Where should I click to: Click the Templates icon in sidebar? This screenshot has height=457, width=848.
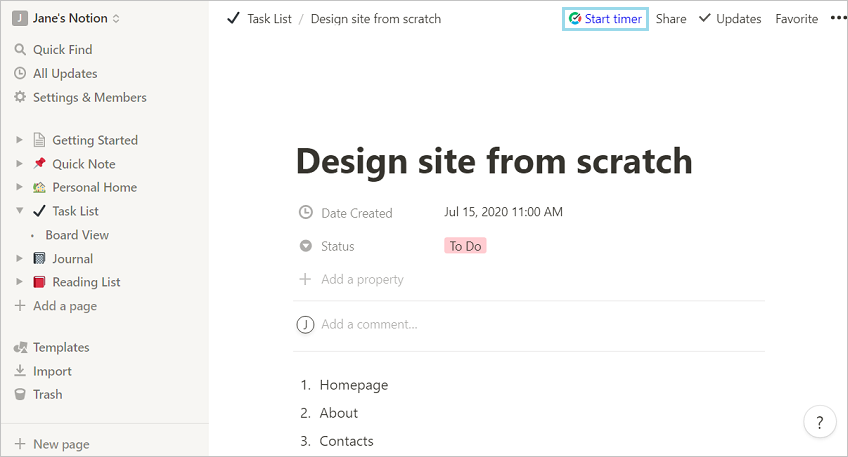(x=20, y=347)
